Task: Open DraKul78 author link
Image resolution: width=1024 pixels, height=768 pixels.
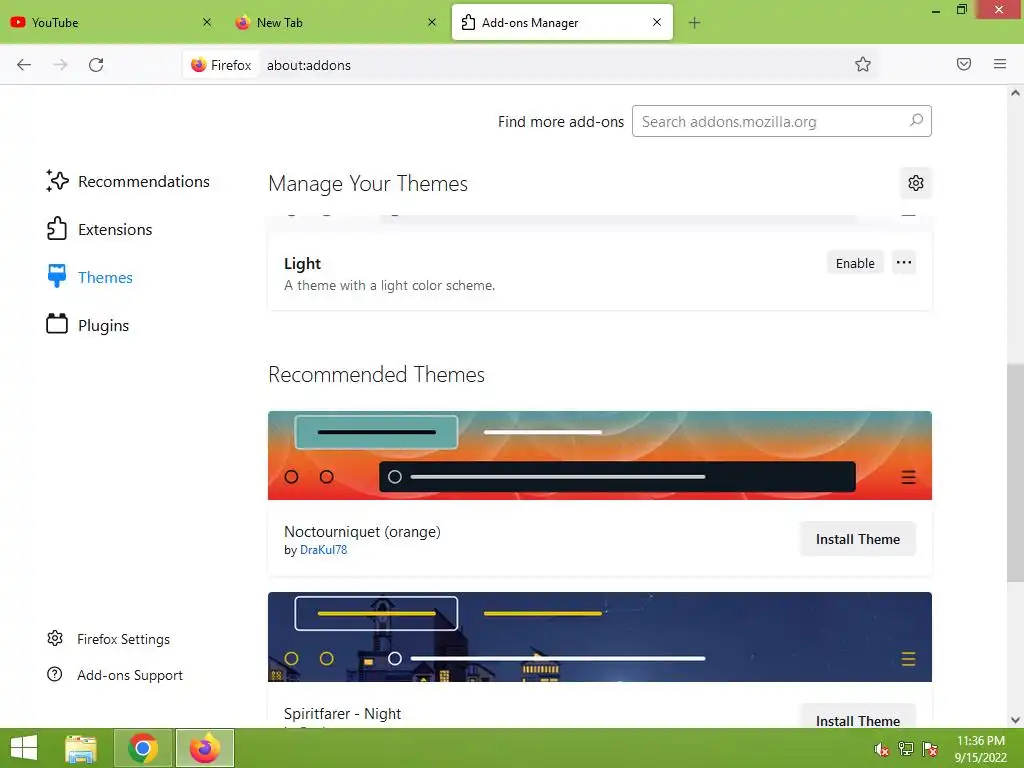Action: coord(323,550)
